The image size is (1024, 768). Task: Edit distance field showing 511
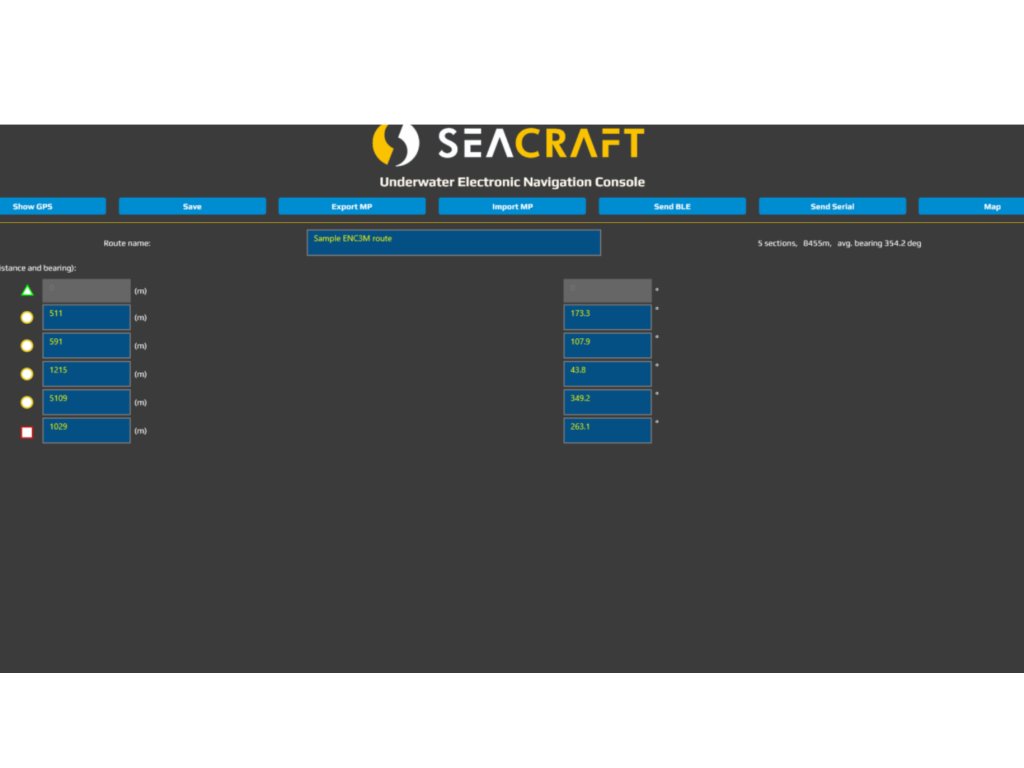coord(86,317)
